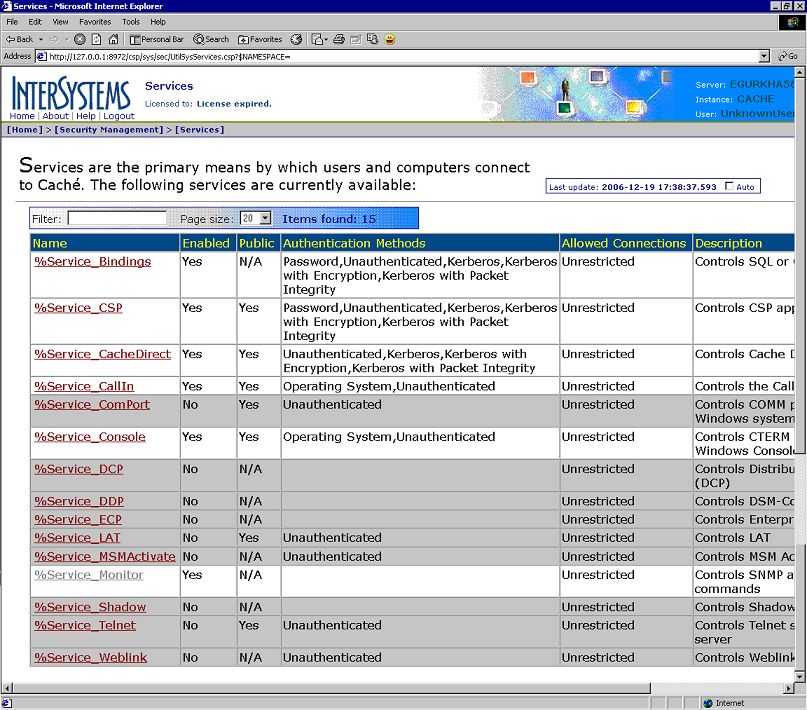Open the View menu

pyautogui.click(x=60, y=22)
